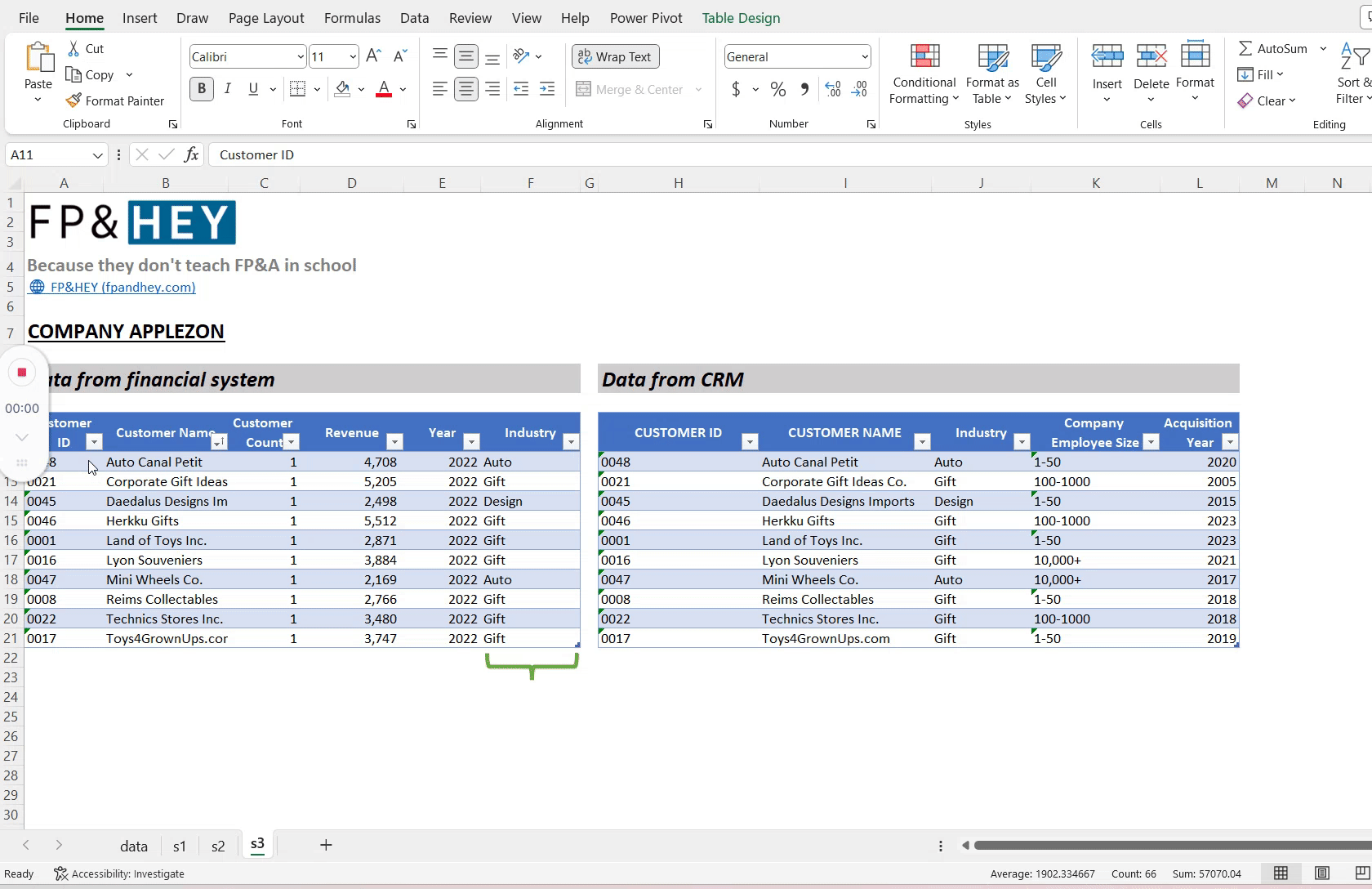This screenshot has height=889, width=1372.
Task: Open Cell Styles gallery
Action: pos(1046,74)
